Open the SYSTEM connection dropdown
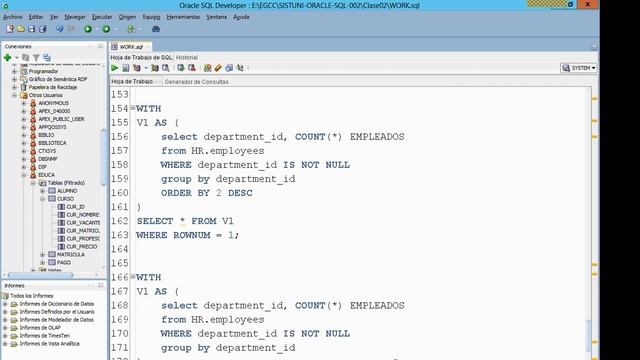Viewport: 640px width, 360px height. pos(579,68)
